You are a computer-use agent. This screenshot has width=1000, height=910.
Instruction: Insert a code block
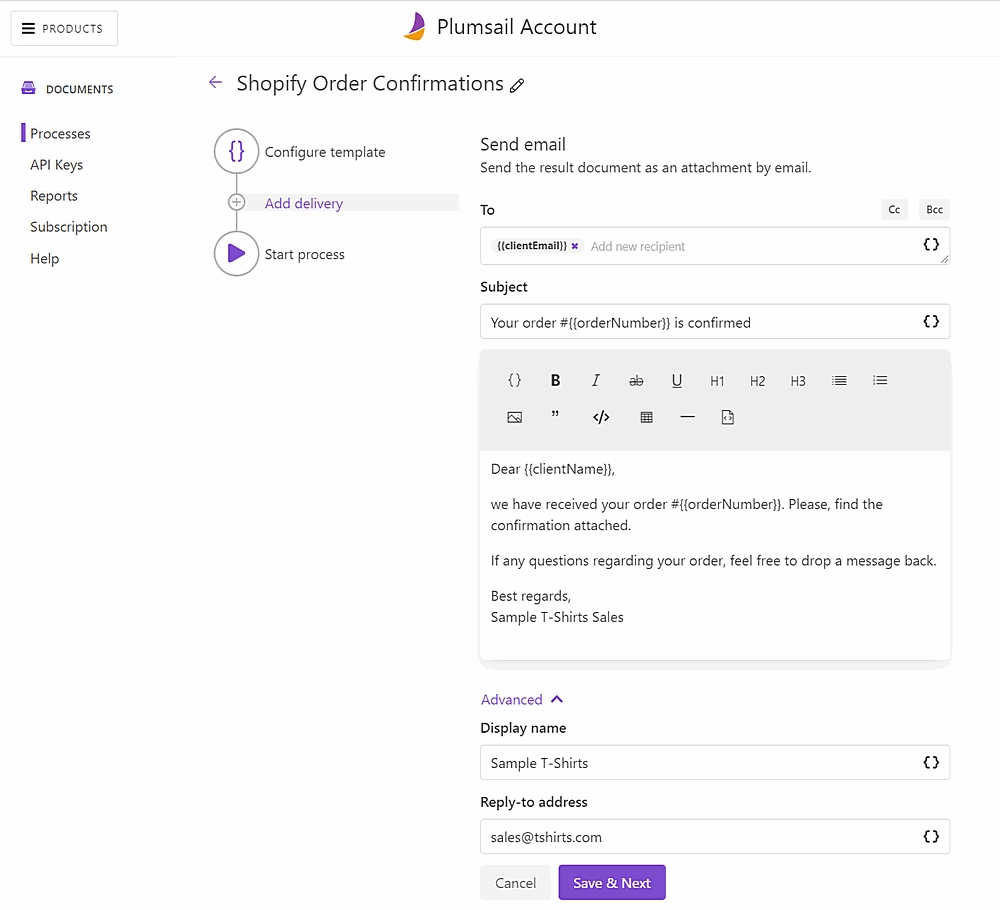(601, 417)
